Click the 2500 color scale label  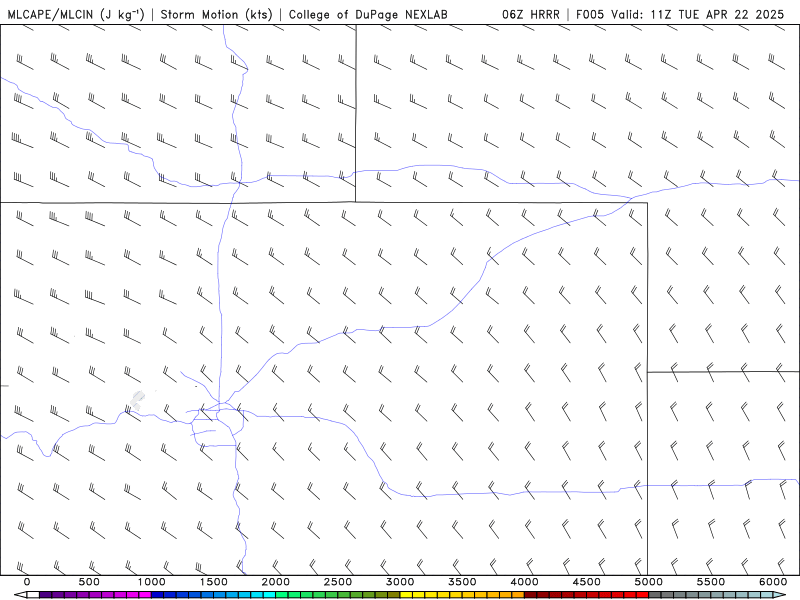pyautogui.click(x=338, y=582)
